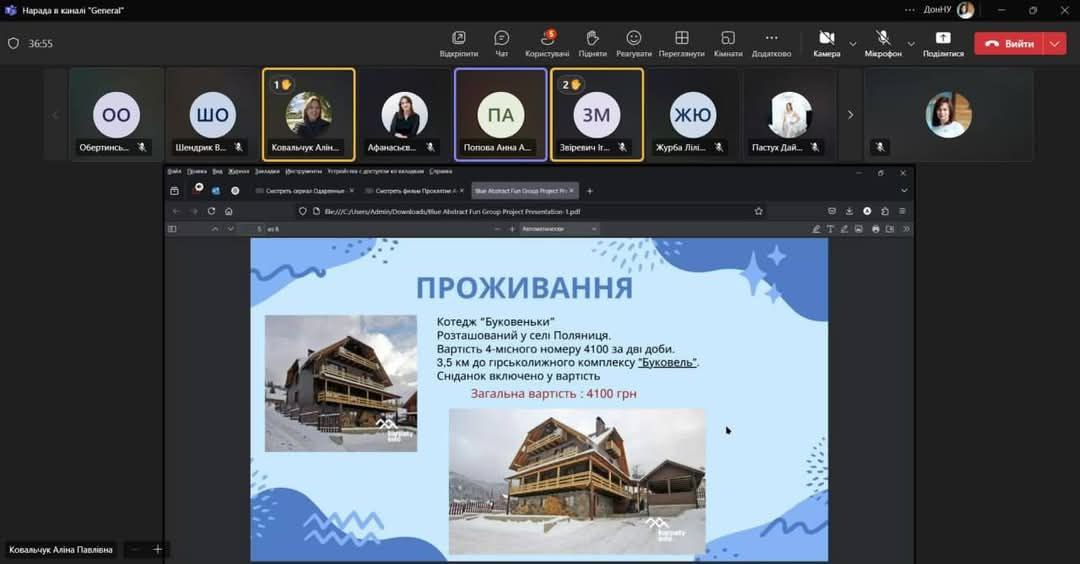
Task: Select participant tile Ковальчук Алін...
Action: pyautogui.click(x=309, y=114)
